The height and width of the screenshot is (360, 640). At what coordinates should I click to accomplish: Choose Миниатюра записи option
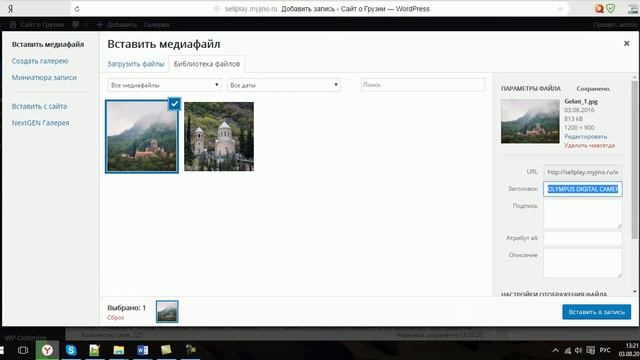pos(44,77)
